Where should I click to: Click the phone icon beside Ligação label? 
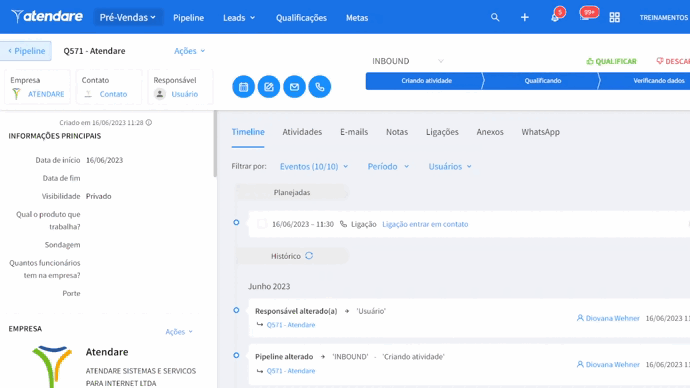(x=344, y=224)
